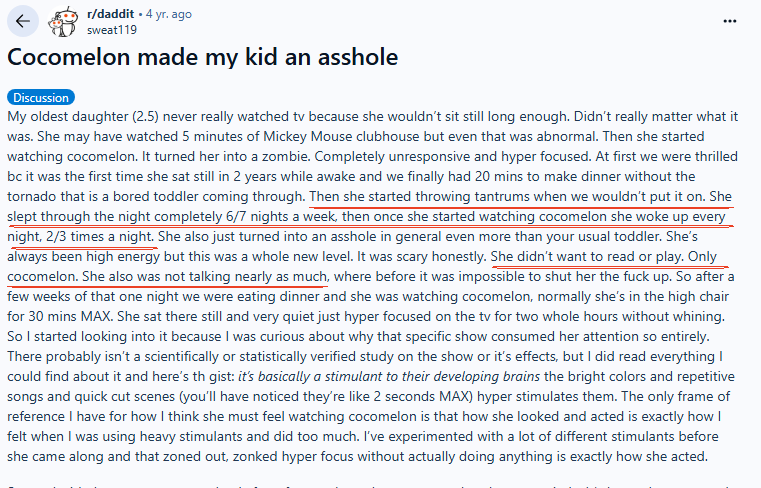761x488 pixels.
Task: Click the opening words 'My oldest daughter (2.5)'
Action: tap(85, 117)
